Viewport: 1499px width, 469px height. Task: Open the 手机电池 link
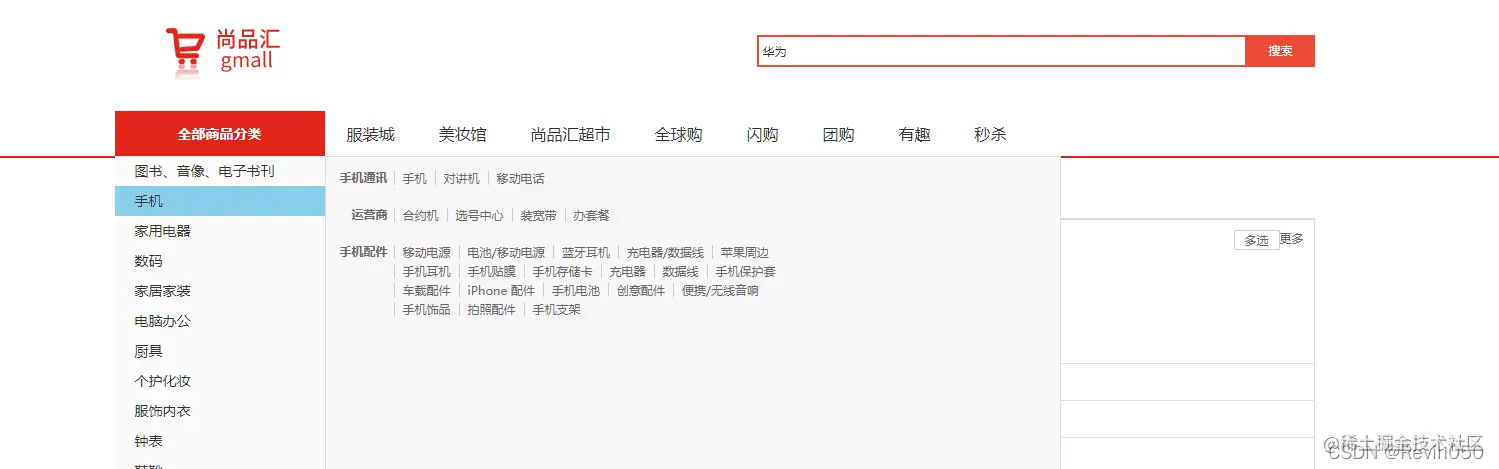point(576,290)
